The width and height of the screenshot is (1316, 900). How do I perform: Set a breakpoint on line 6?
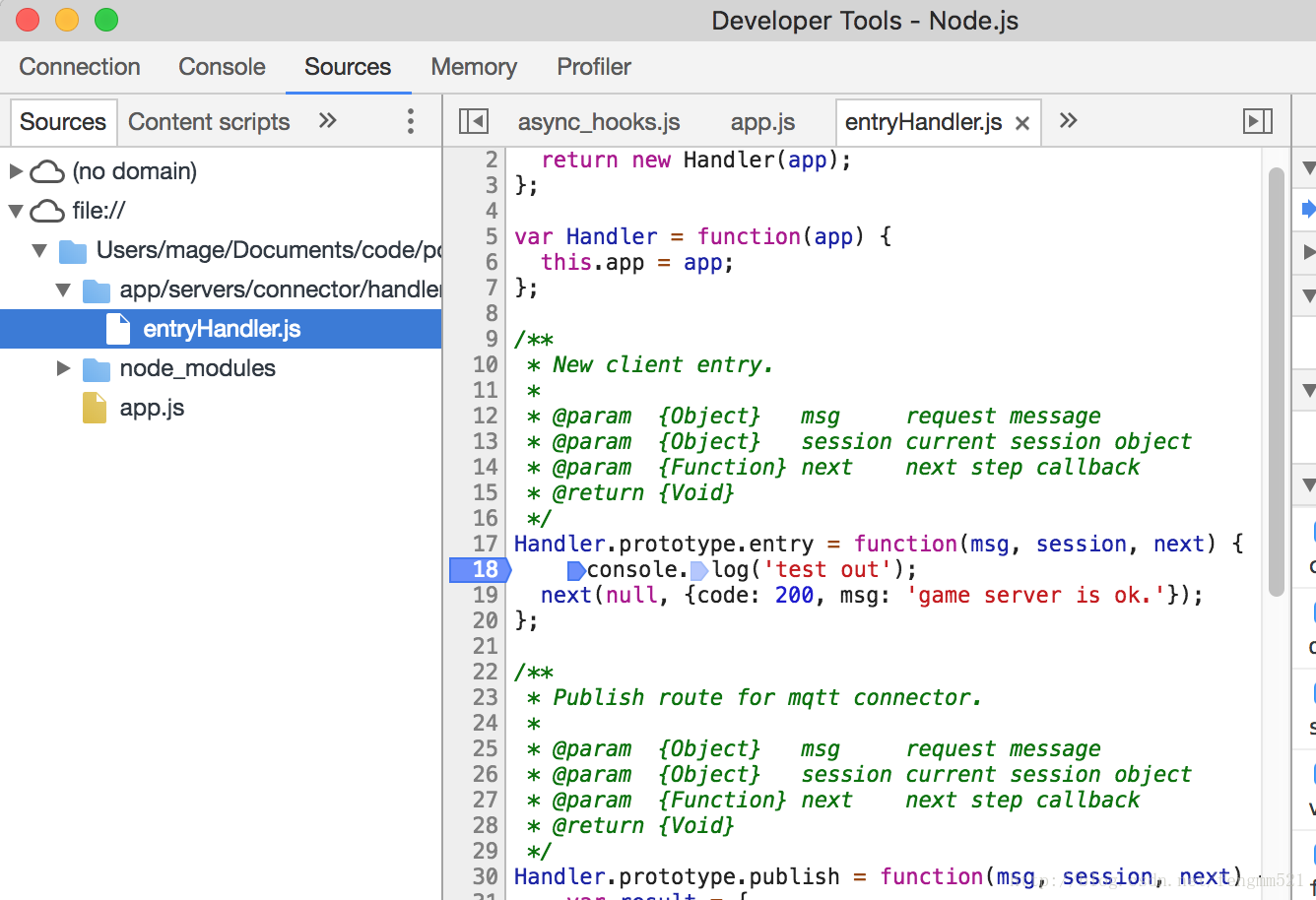point(492,262)
